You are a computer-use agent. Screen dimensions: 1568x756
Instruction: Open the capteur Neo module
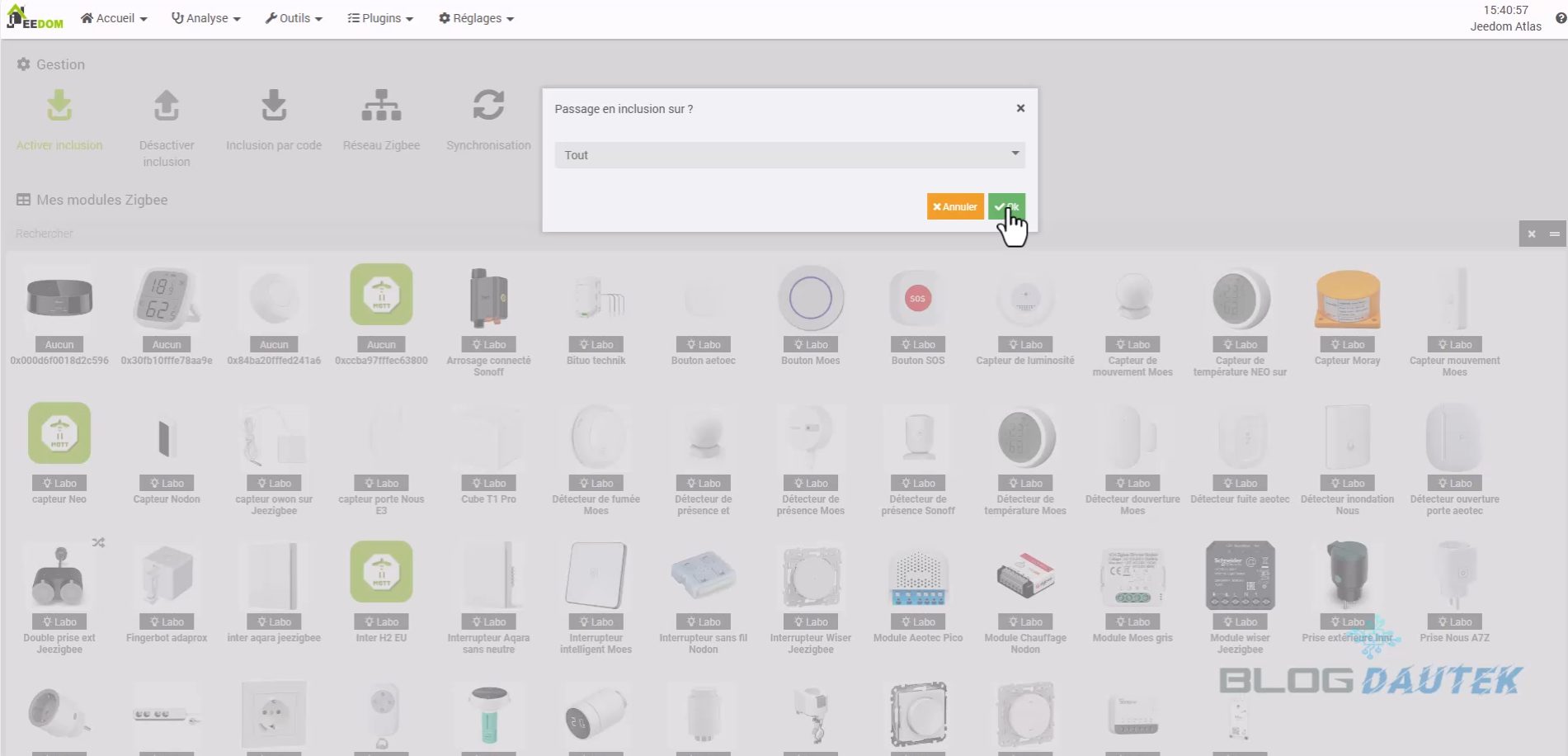point(59,454)
